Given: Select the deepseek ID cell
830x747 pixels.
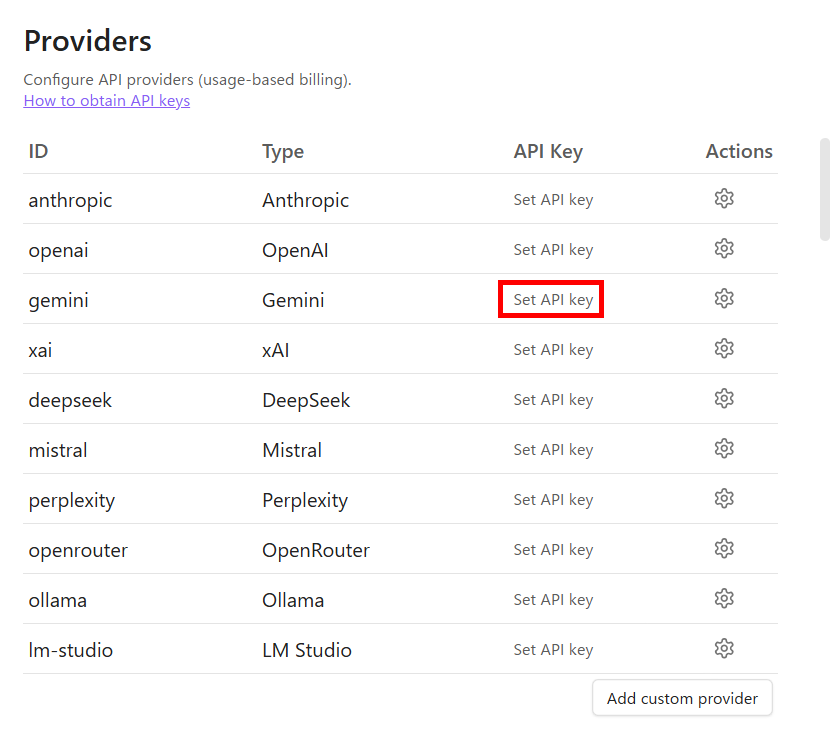Looking at the screenshot, I should point(70,401).
